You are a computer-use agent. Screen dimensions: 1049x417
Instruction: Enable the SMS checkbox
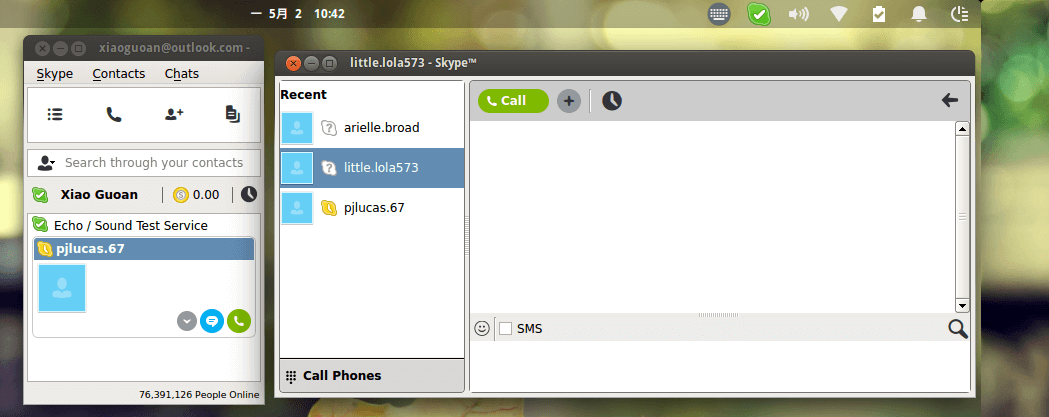tap(506, 329)
